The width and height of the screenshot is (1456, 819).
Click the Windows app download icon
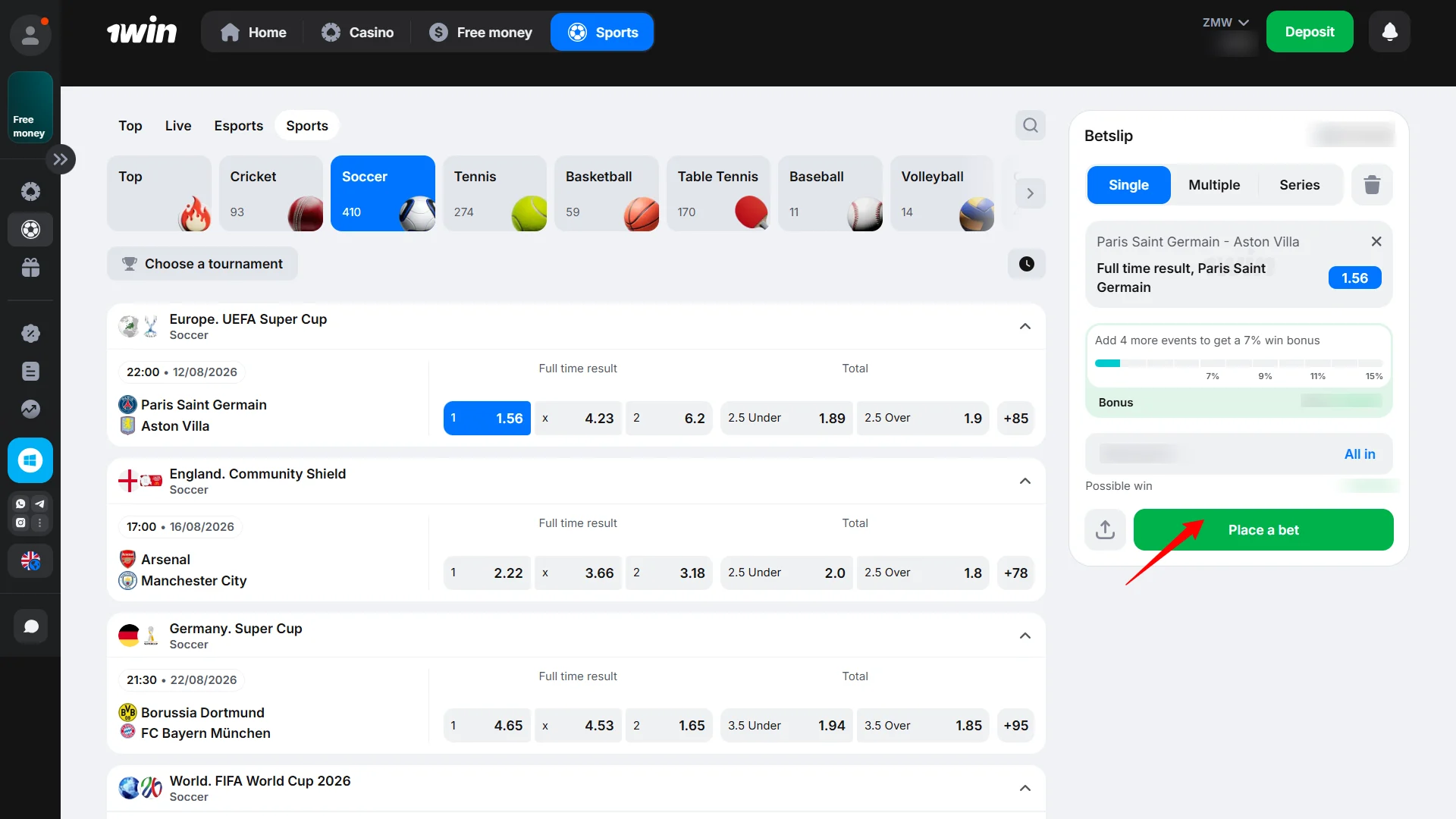pos(30,460)
